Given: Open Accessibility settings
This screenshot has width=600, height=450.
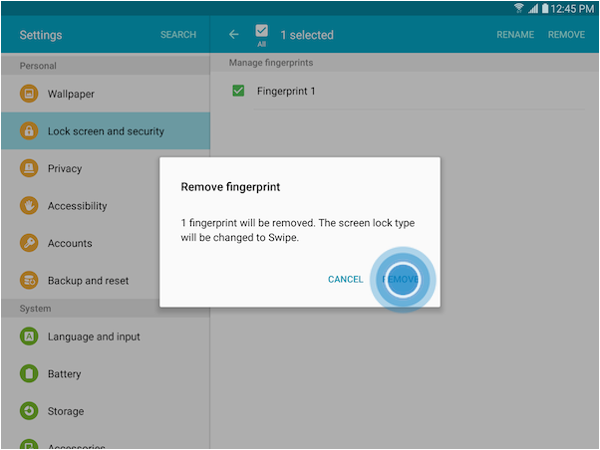Looking at the screenshot, I should click(80, 205).
